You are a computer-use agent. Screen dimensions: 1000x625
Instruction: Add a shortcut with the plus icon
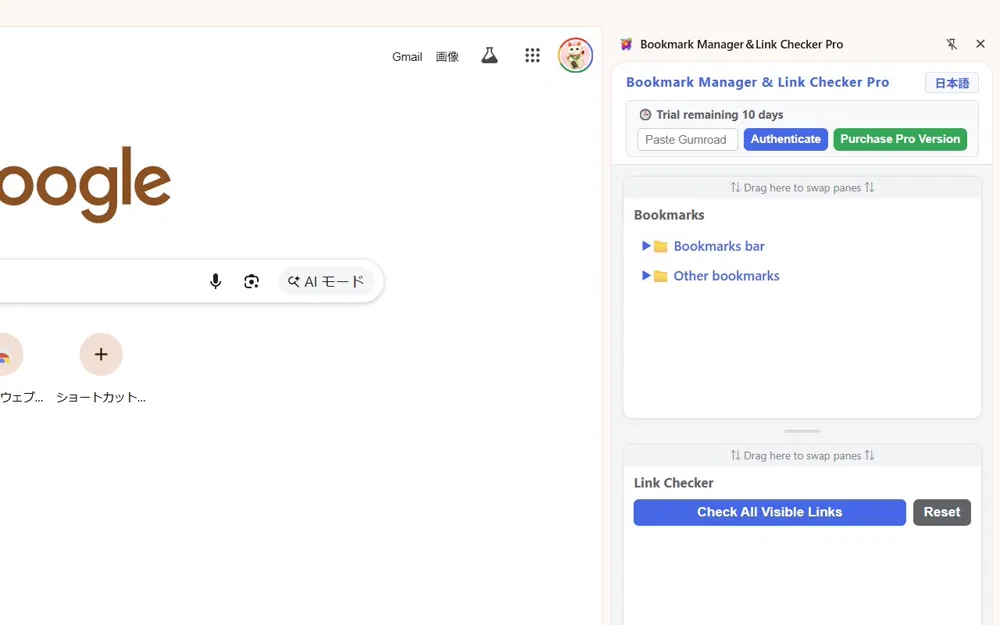(100, 354)
